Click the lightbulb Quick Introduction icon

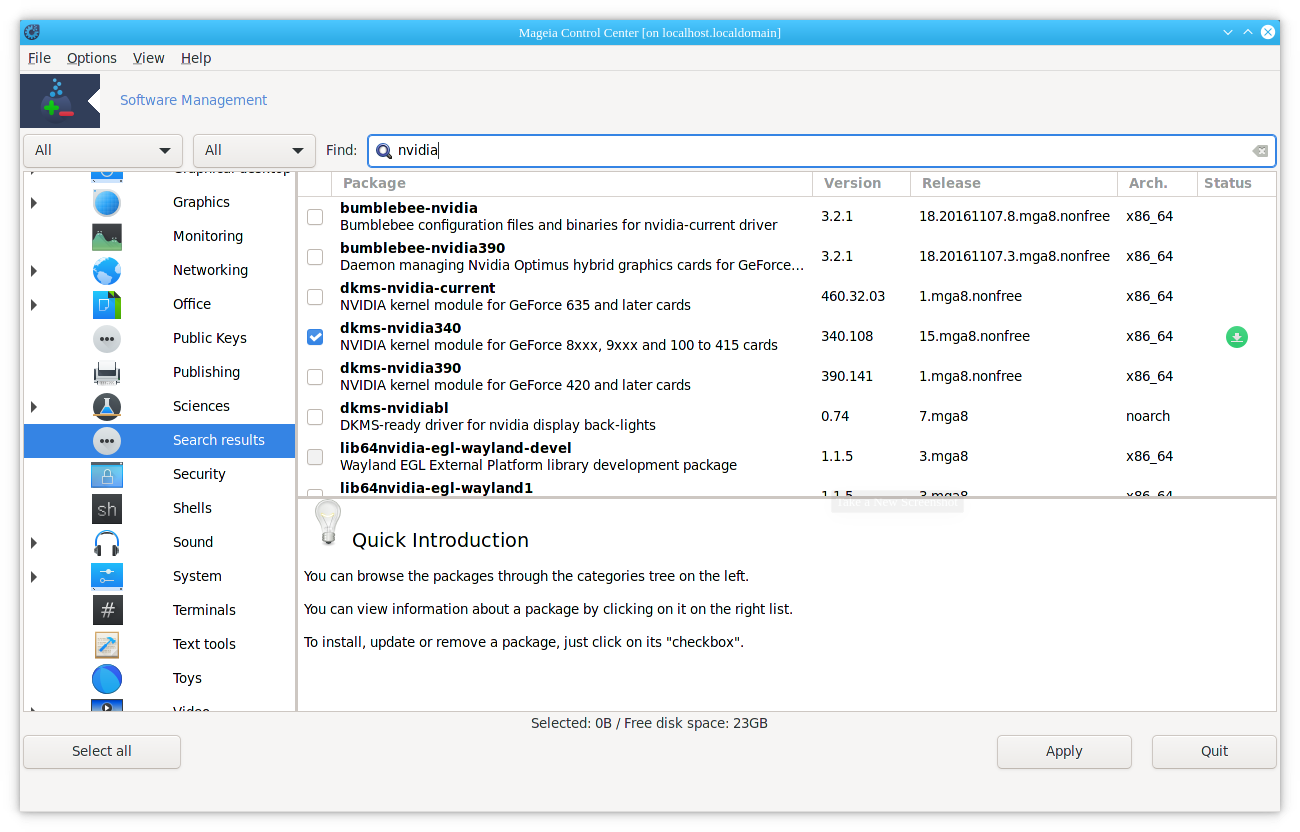(x=328, y=522)
